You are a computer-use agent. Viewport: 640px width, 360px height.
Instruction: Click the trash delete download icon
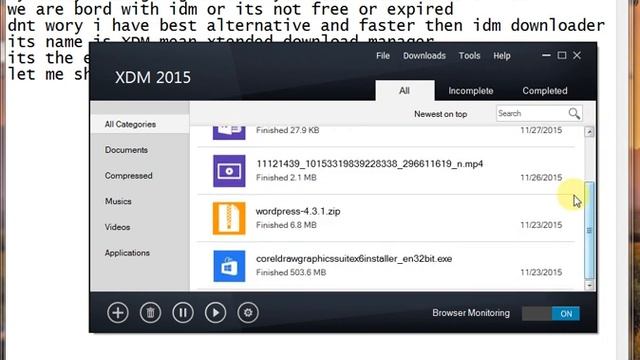pyautogui.click(x=150, y=313)
